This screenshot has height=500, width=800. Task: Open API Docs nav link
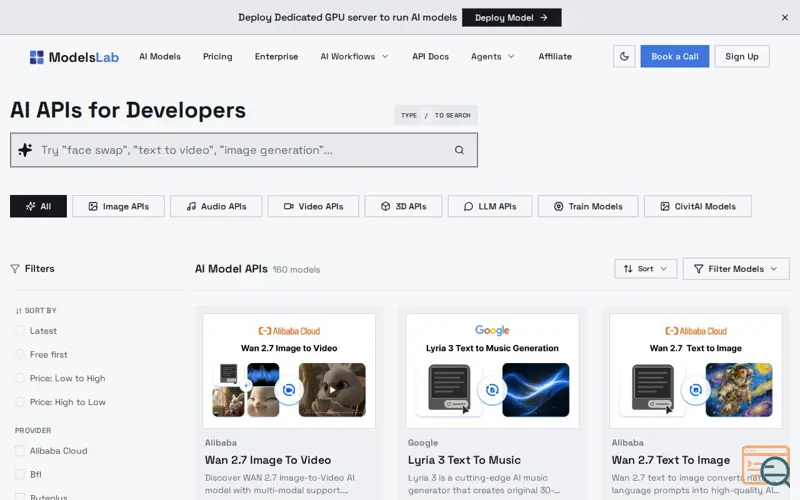[x=430, y=57]
